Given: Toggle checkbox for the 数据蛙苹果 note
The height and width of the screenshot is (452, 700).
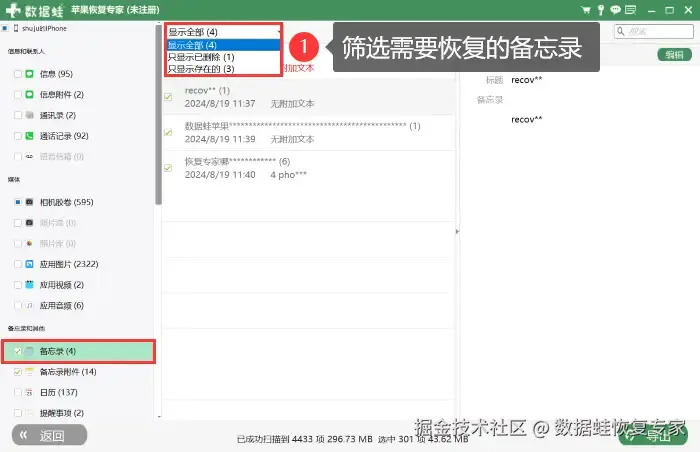Looking at the screenshot, I should [x=168, y=132].
